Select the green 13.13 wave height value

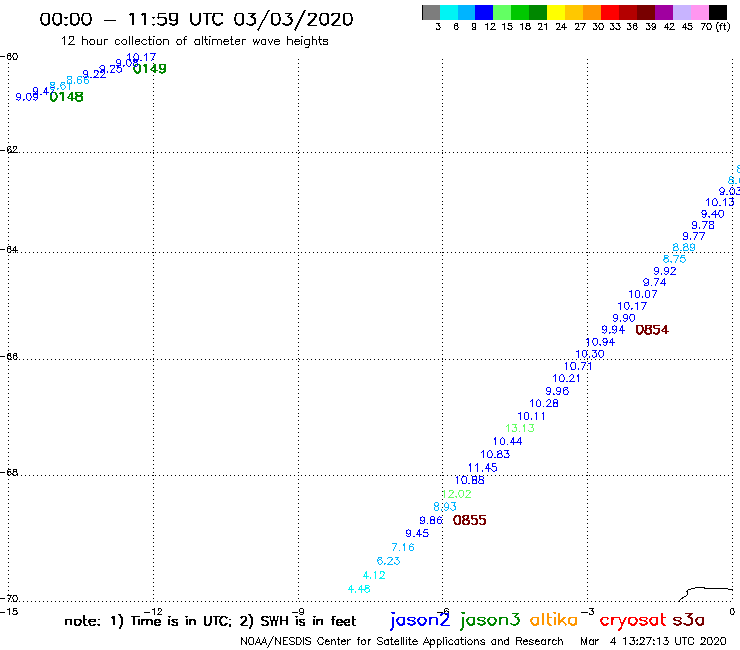point(520,429)
